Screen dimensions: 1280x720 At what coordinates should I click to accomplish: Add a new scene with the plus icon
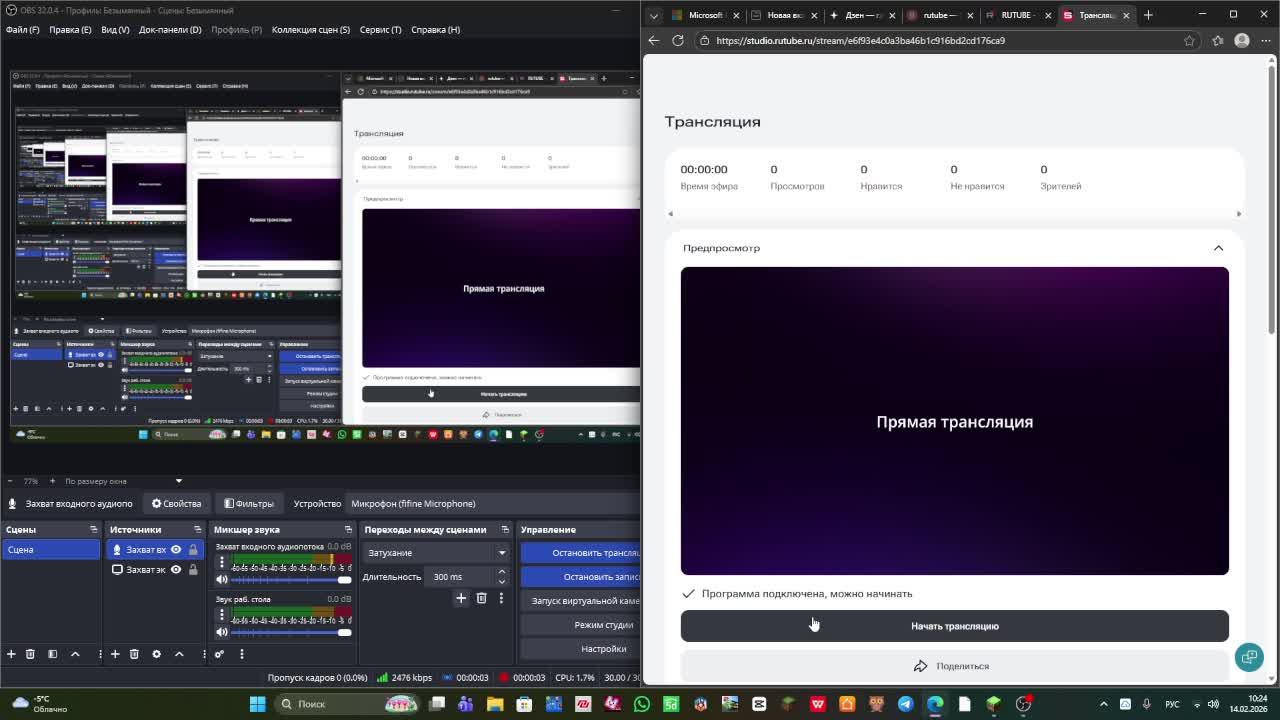click(11, 654)
